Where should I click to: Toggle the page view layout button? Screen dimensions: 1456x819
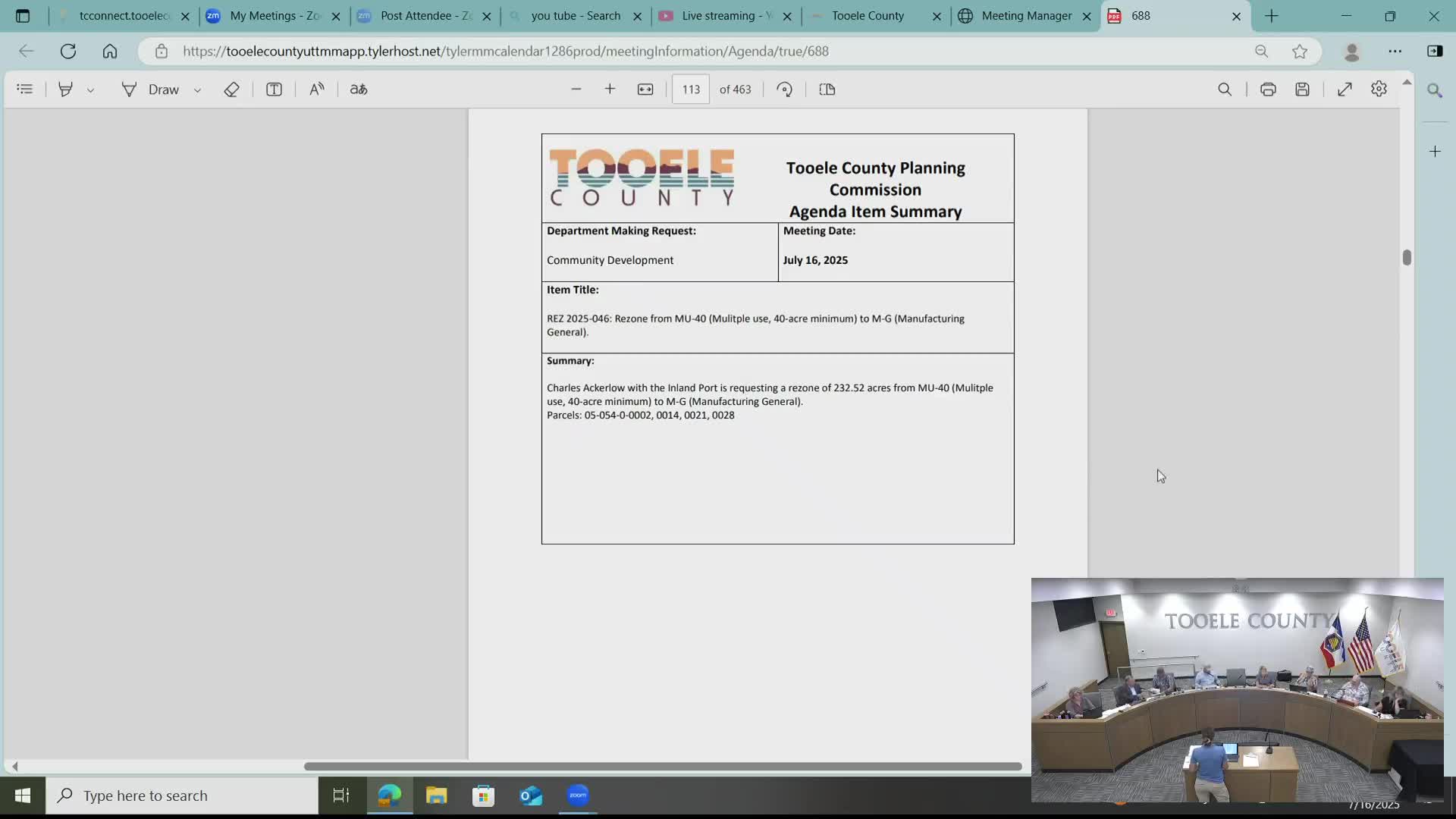[x=827, y=89]
